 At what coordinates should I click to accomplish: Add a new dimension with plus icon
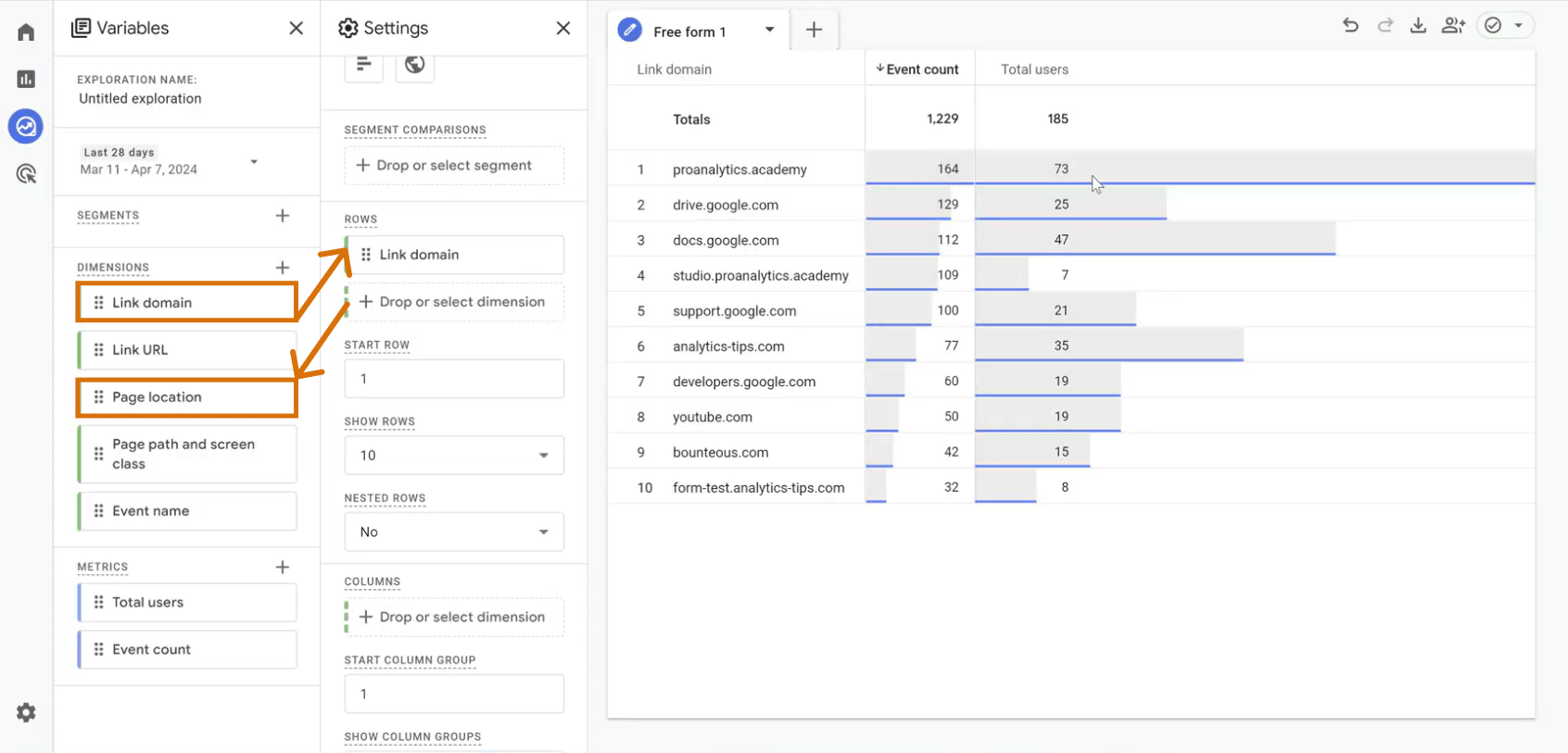[283, 268]
